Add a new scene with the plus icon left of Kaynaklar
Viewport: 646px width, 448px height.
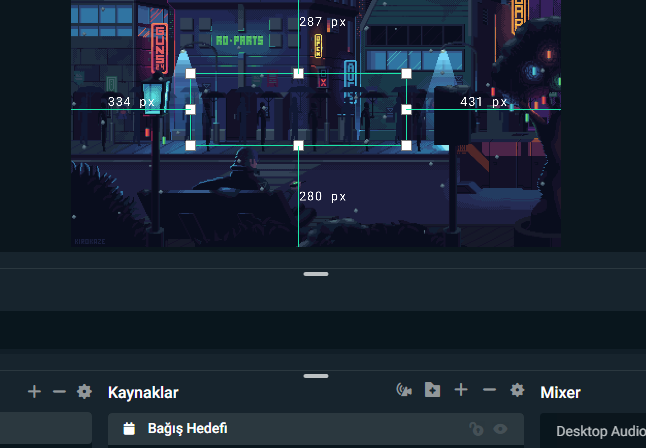[x=34, y=392]
